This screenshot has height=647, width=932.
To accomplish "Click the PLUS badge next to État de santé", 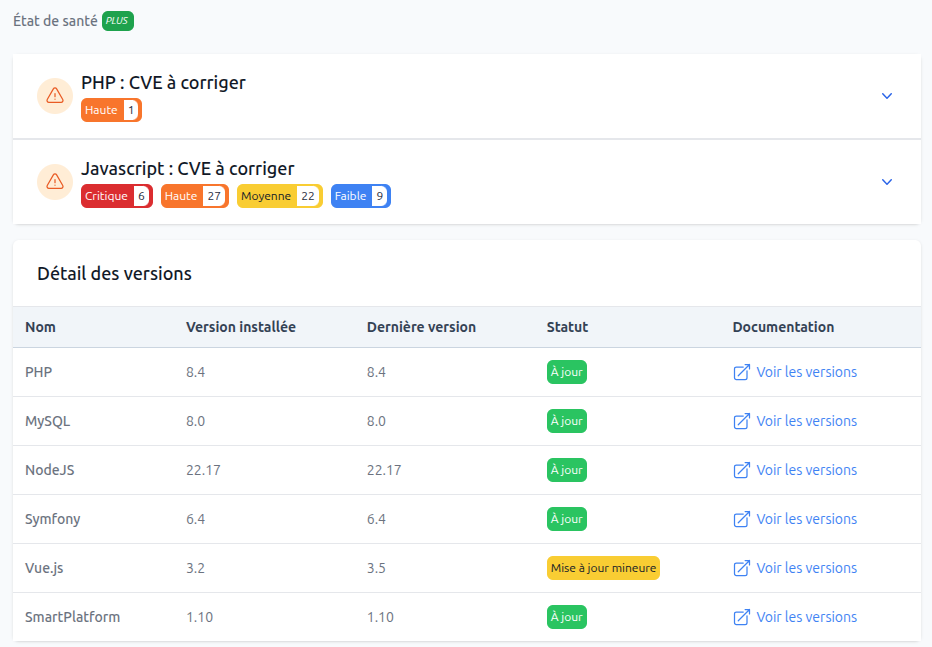I will (117, 20).
